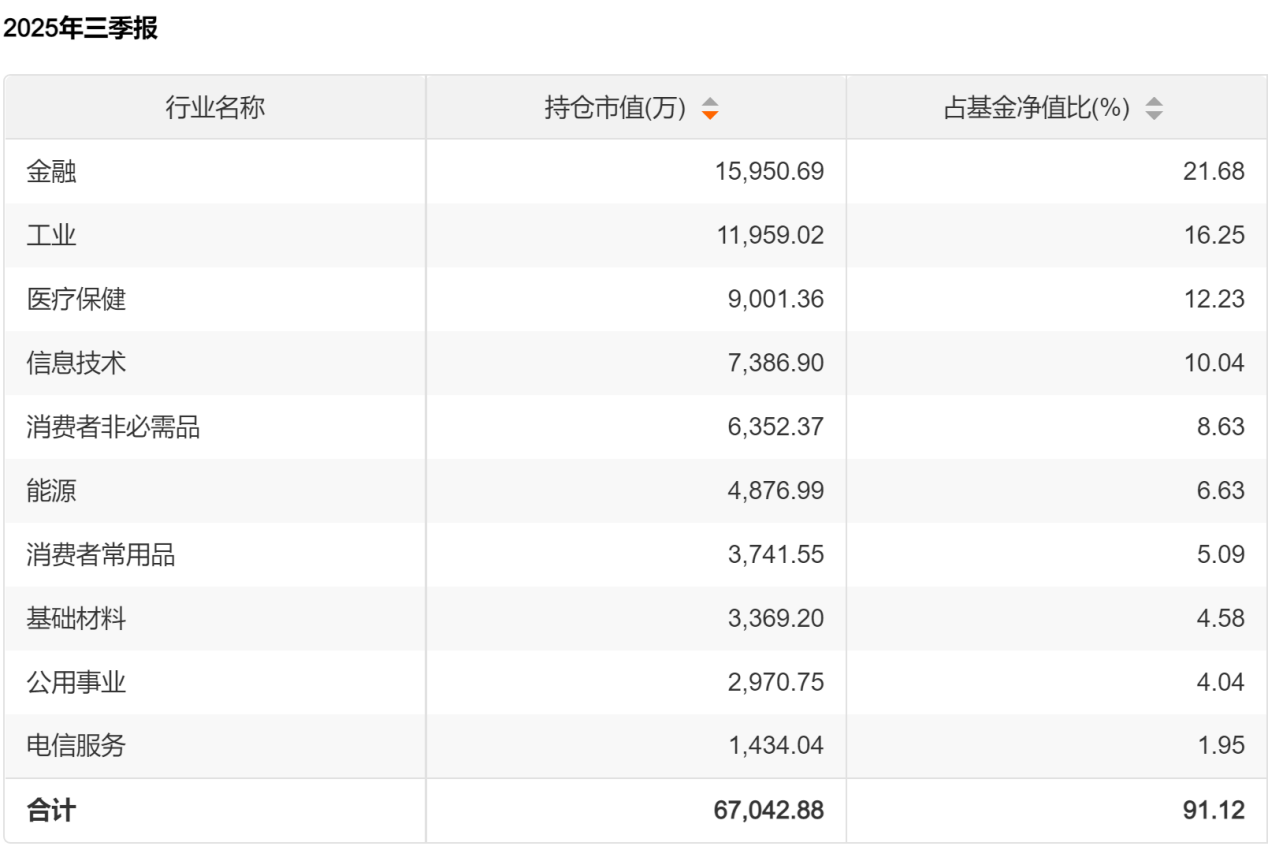Click the sort arrows beside 占基金净值比(%)
The image size is (1268, 850).
1154,108
